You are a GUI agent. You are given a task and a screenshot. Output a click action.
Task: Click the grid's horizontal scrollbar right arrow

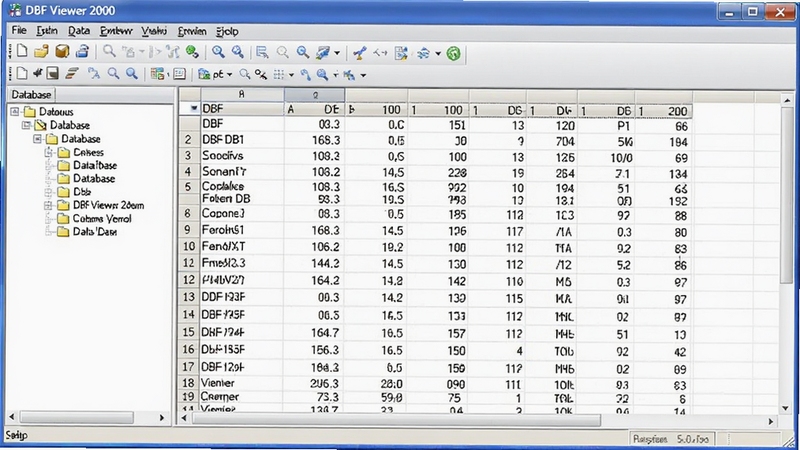tap(771, 421)
